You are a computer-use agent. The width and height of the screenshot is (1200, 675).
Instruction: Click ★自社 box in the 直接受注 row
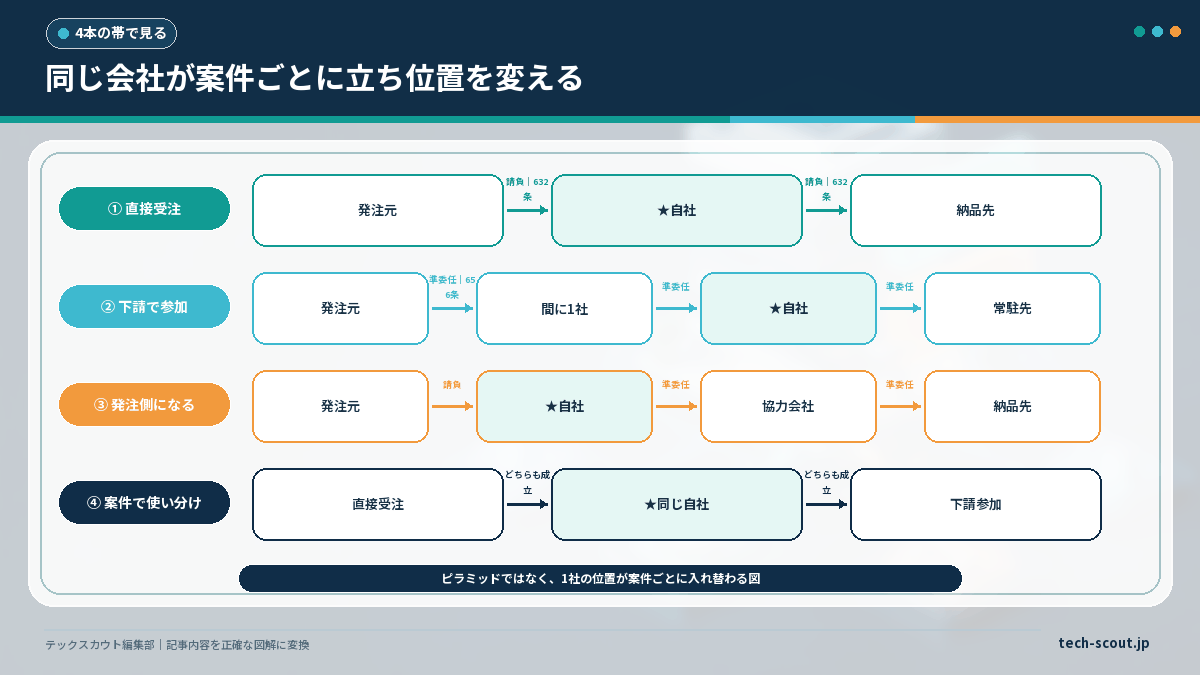point(677,210)
